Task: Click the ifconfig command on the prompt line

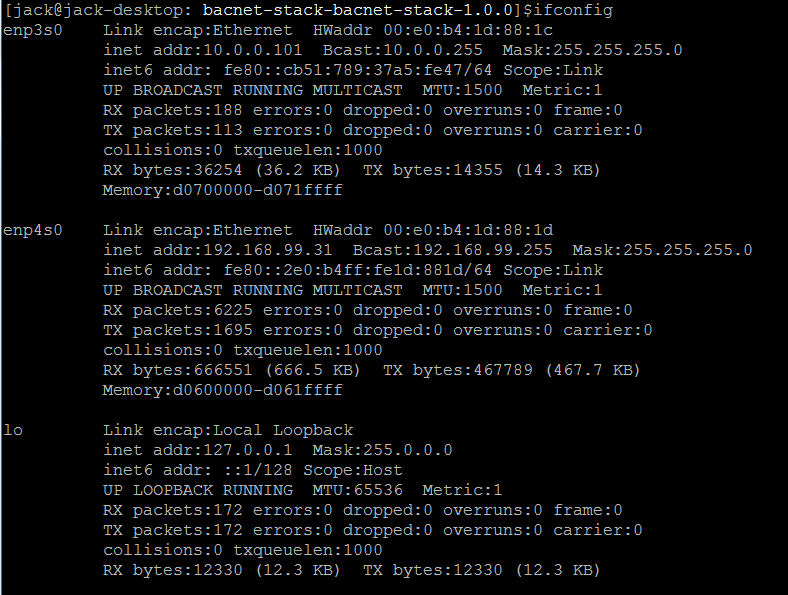Action: pos(578,10)
